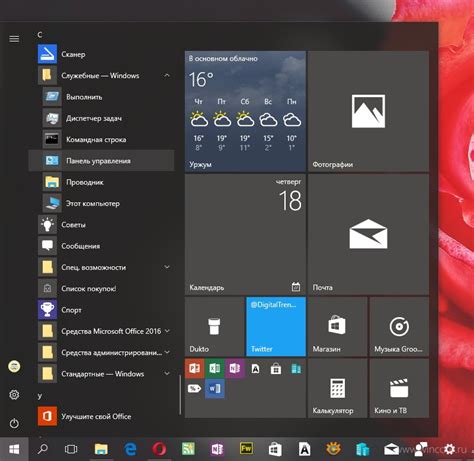Select Панель управления menu entry
This screenshot has width=474, height=461.
tap(101, 161)
